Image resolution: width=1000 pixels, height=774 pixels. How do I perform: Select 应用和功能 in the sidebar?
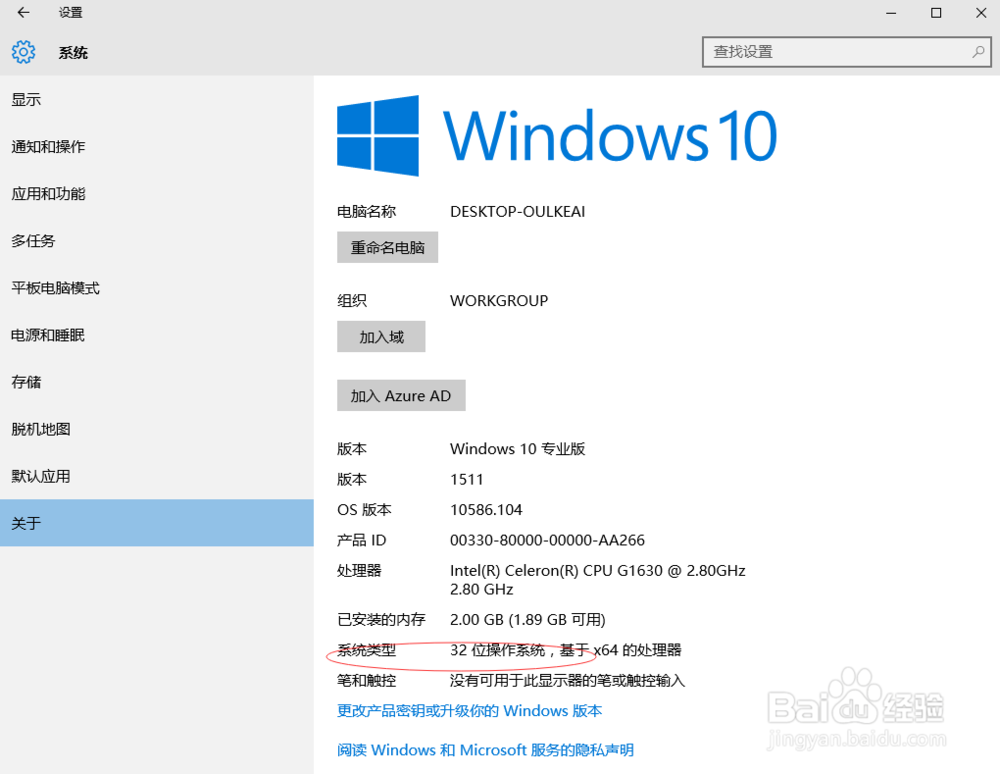(x=157, y=194)
